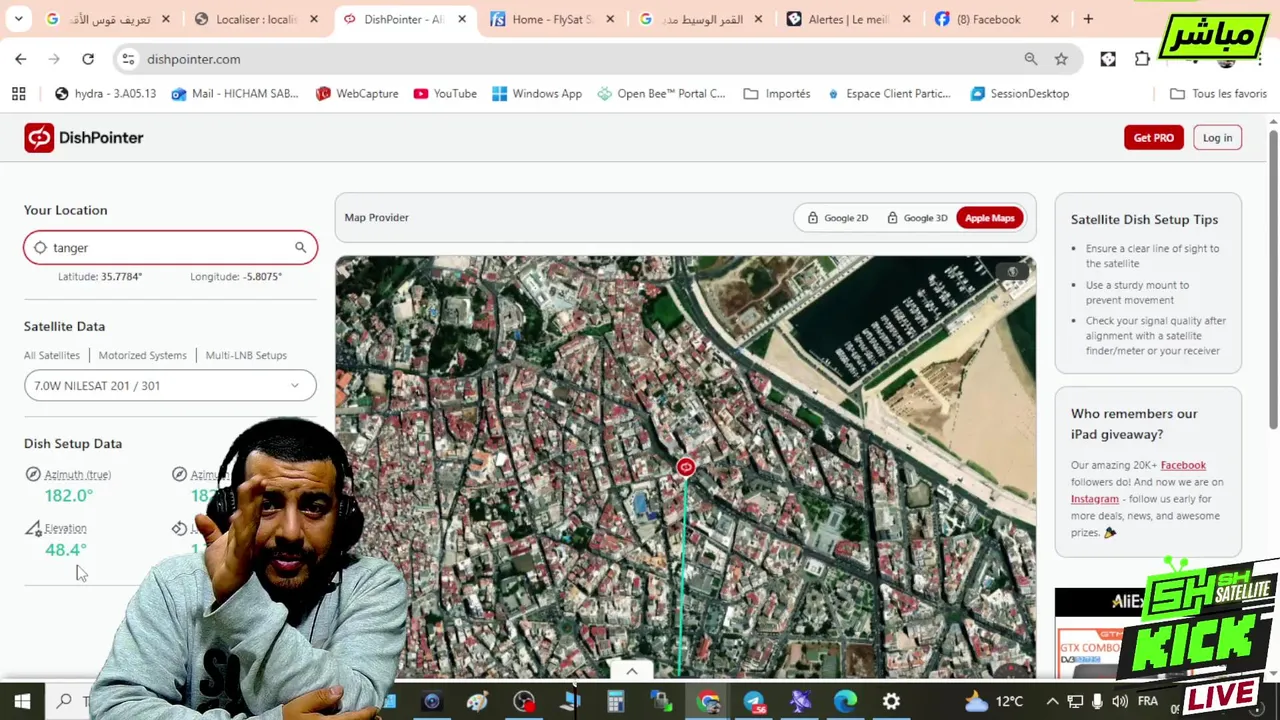Click the compass icon on the map corner
This screenshot has width=1280, height=720.
click(x=1012, y=272)
